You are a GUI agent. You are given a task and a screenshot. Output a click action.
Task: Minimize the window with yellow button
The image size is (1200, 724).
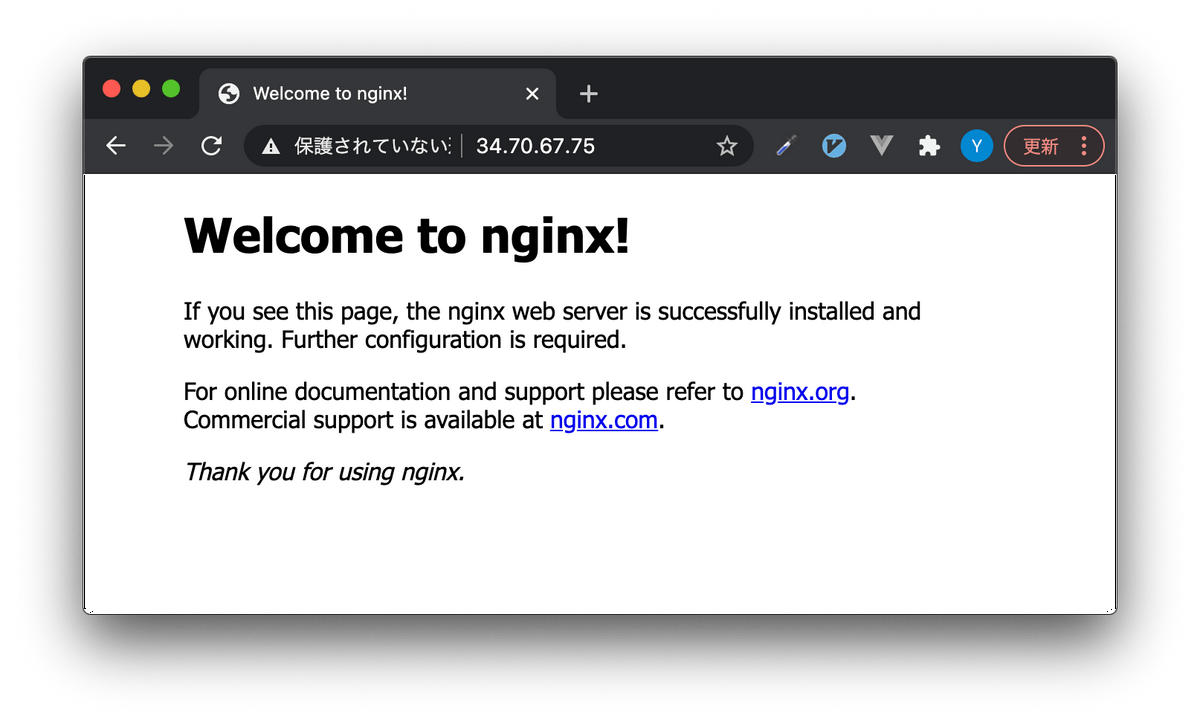click(x=141, y=89)
